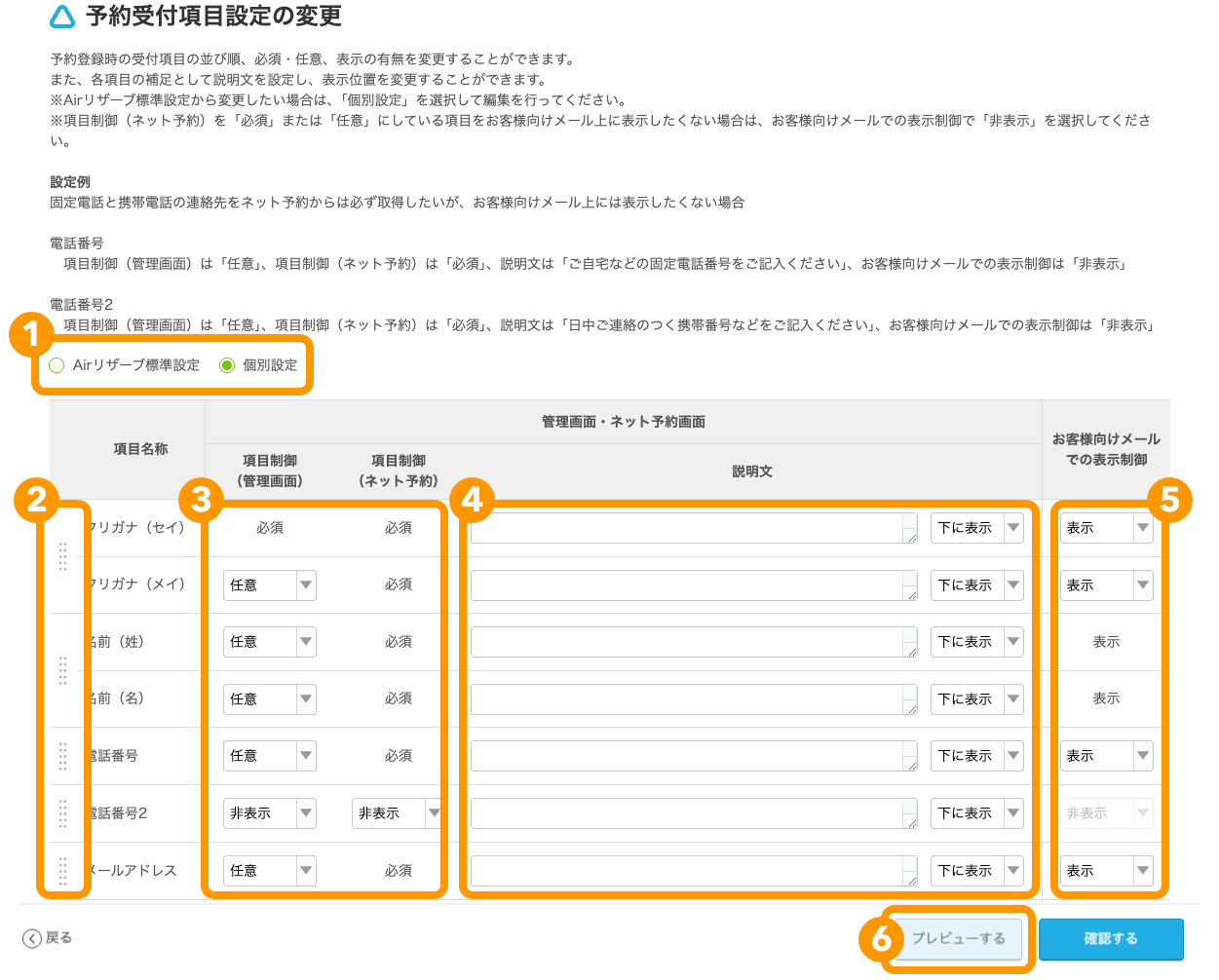Click the drag handle beside フリガナ（セイ）
The image size is (1219, 980).
(x=63, y=556)
